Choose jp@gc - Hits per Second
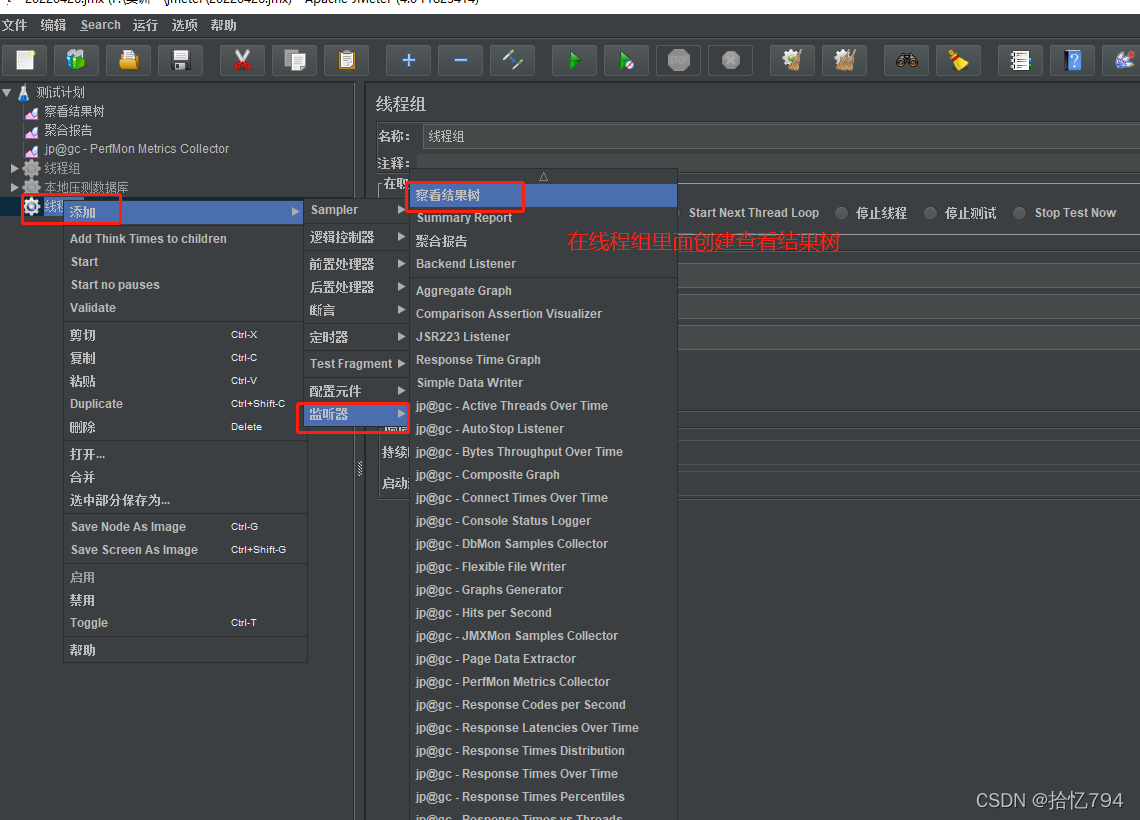The height and width of the screenshot is (820, 1140). [x=544, y=613]
